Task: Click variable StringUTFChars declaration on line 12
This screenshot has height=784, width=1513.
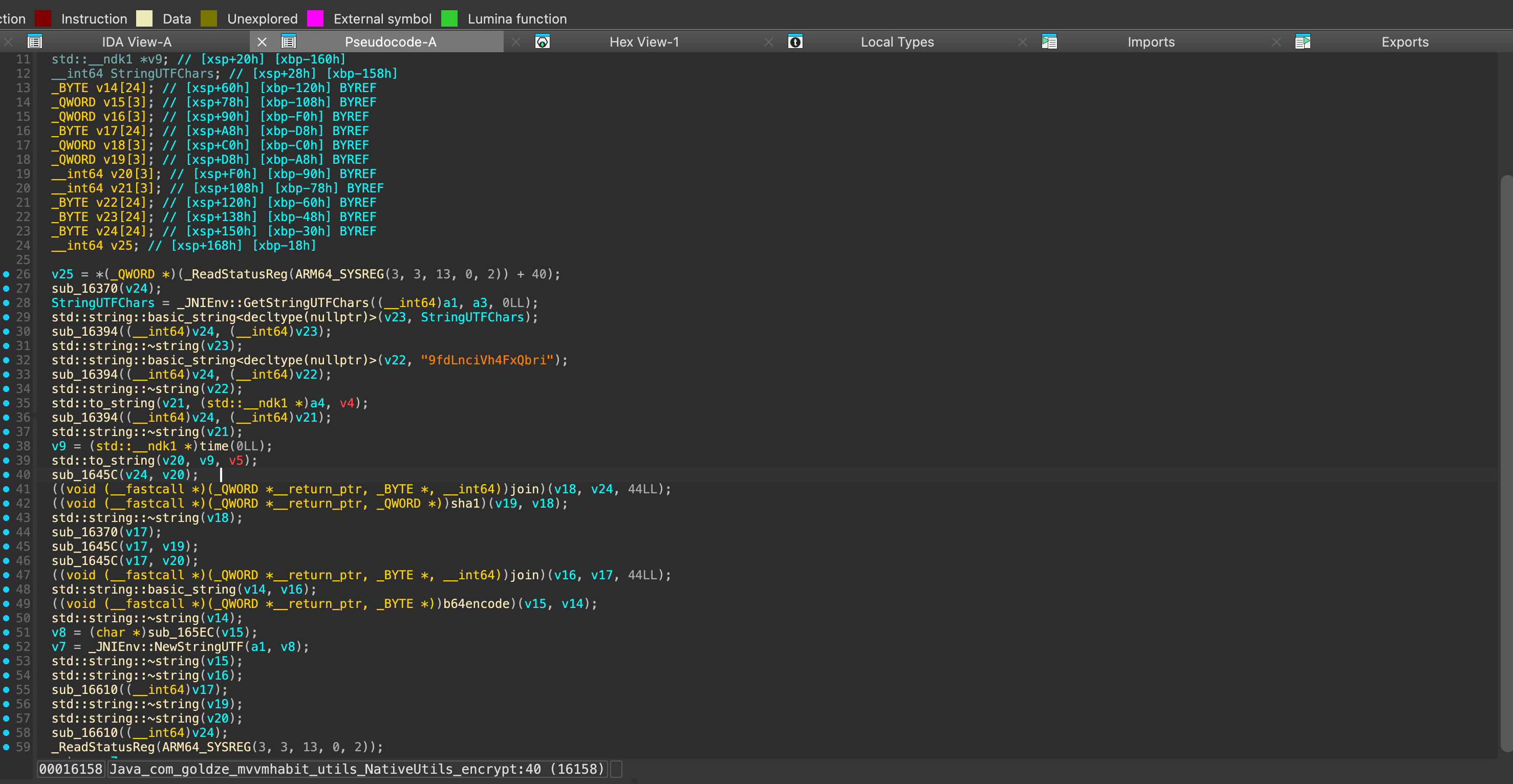Action: (162, 73)
